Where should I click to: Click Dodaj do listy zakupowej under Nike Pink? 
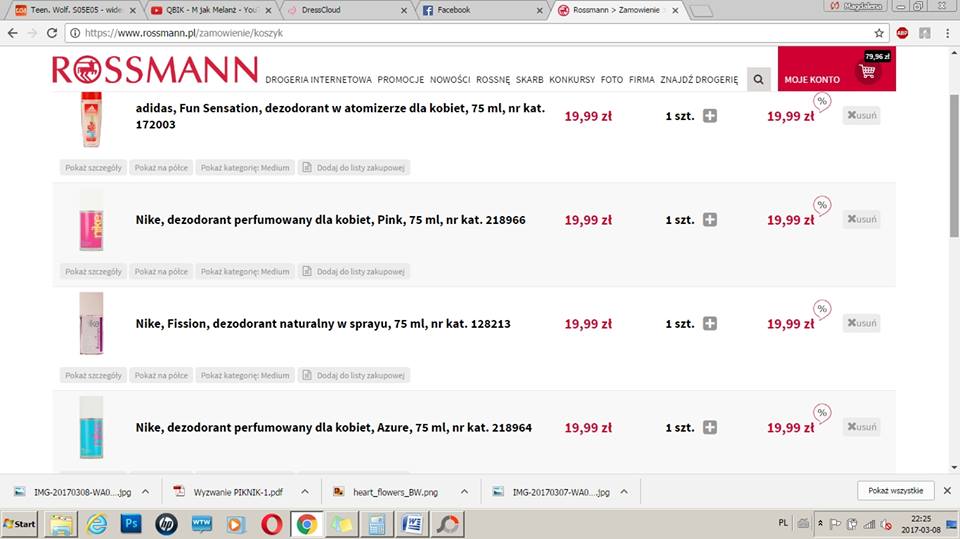point(353,271)
